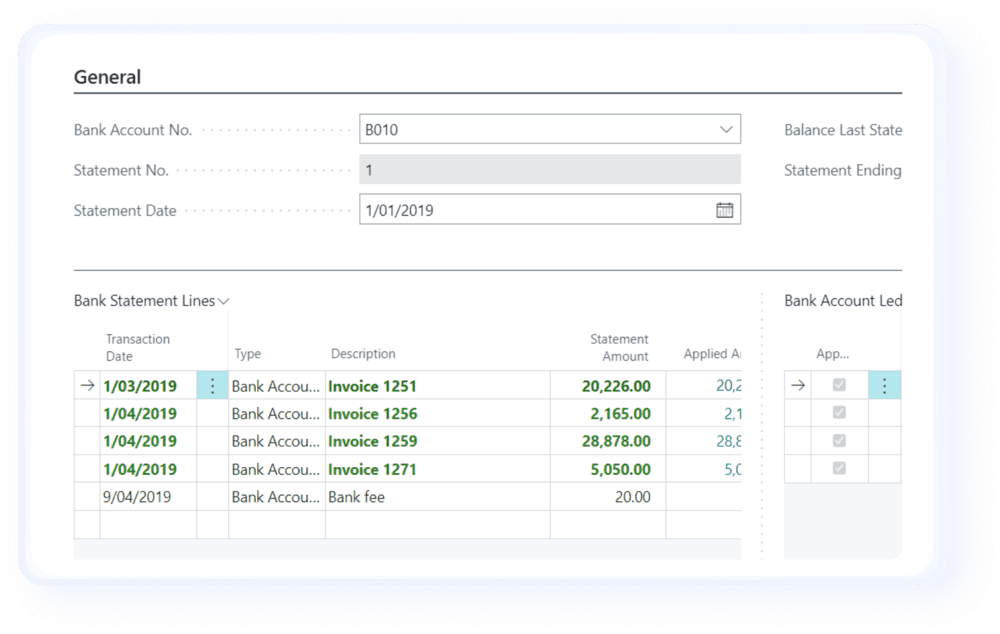
Task: Click the row arrow in the ledger panel
Action: 800,385
